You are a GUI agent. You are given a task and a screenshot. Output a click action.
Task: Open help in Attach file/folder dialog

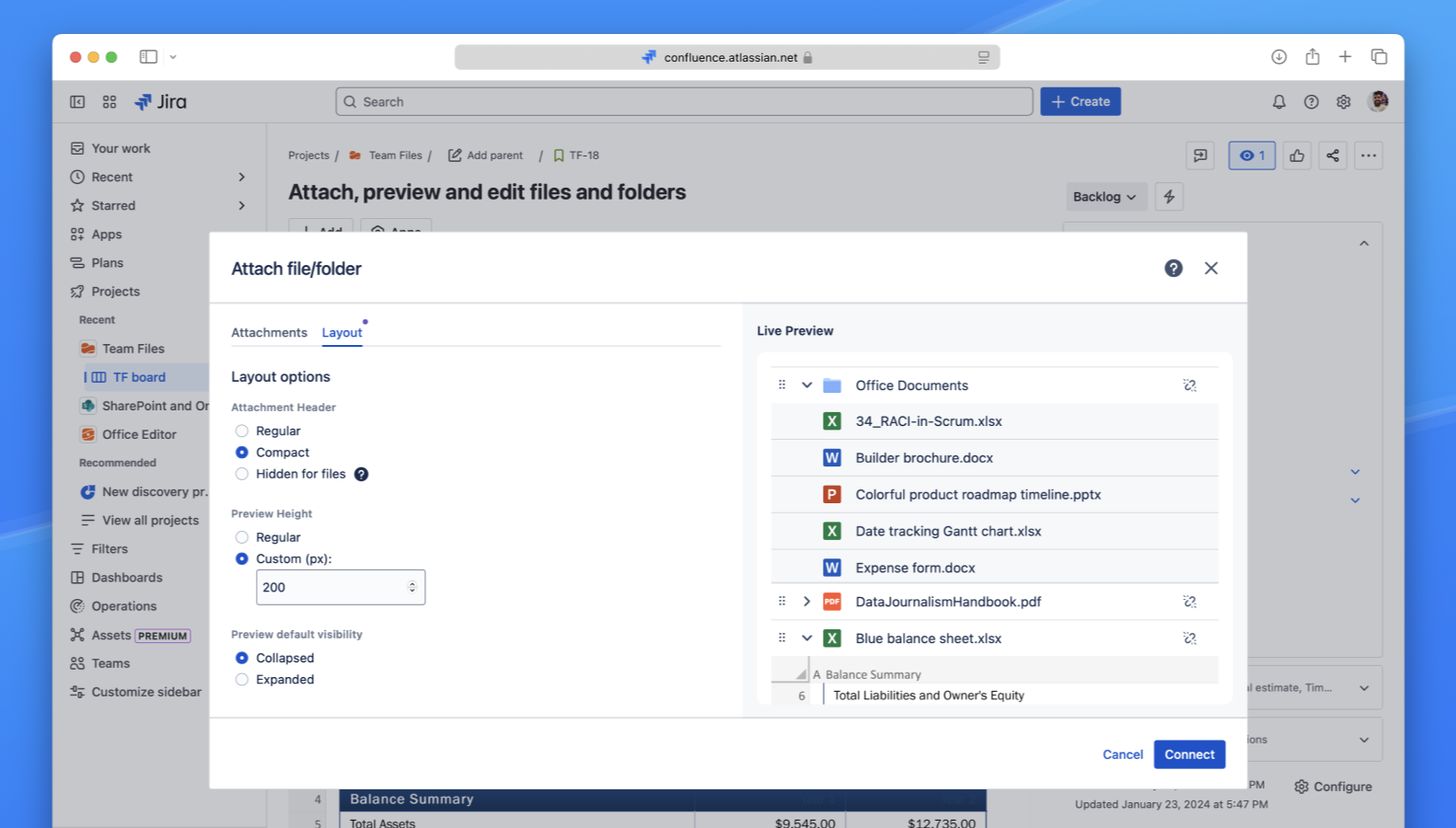pos(1173,268)
